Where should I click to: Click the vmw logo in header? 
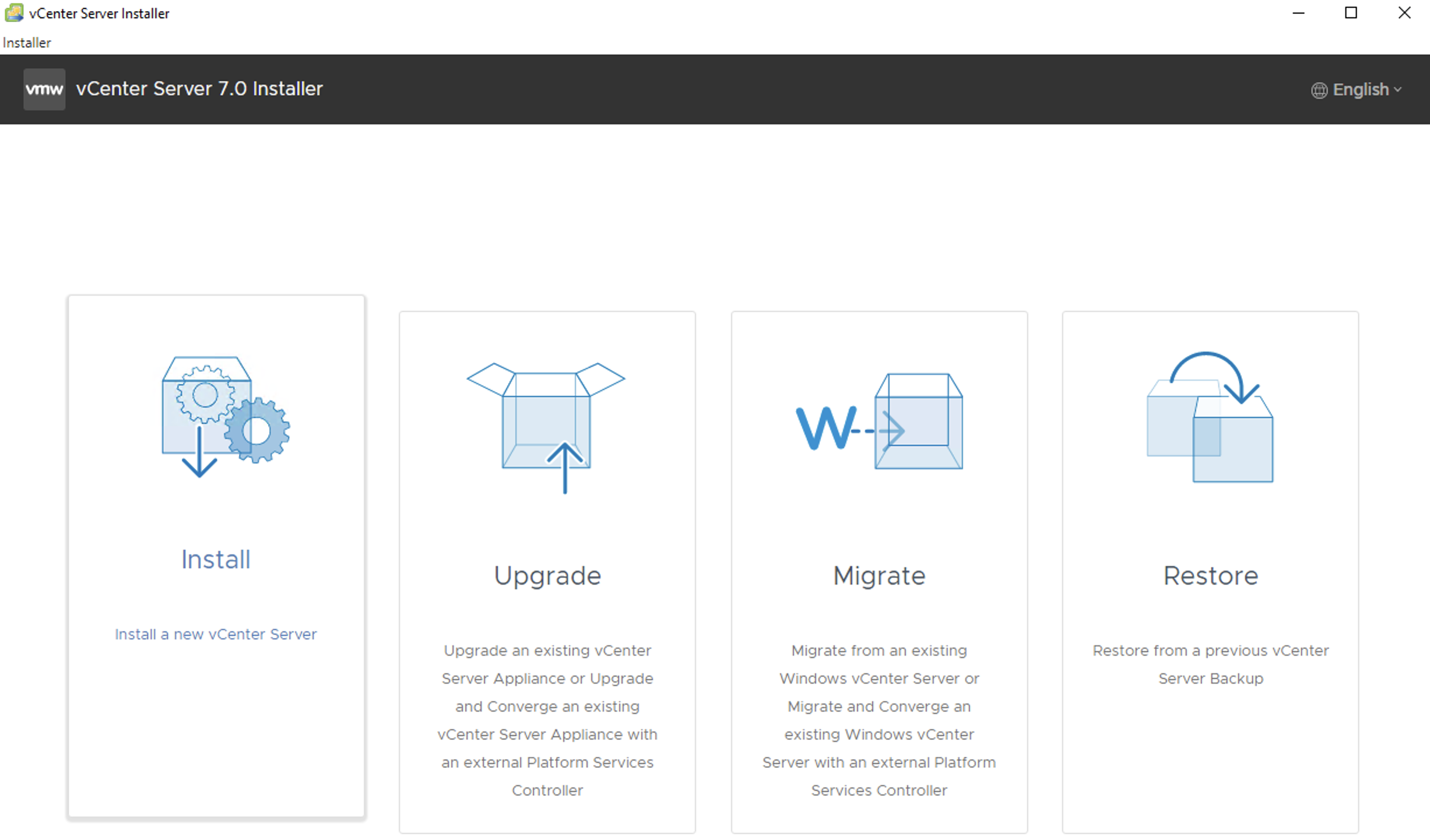coord(44,89)
